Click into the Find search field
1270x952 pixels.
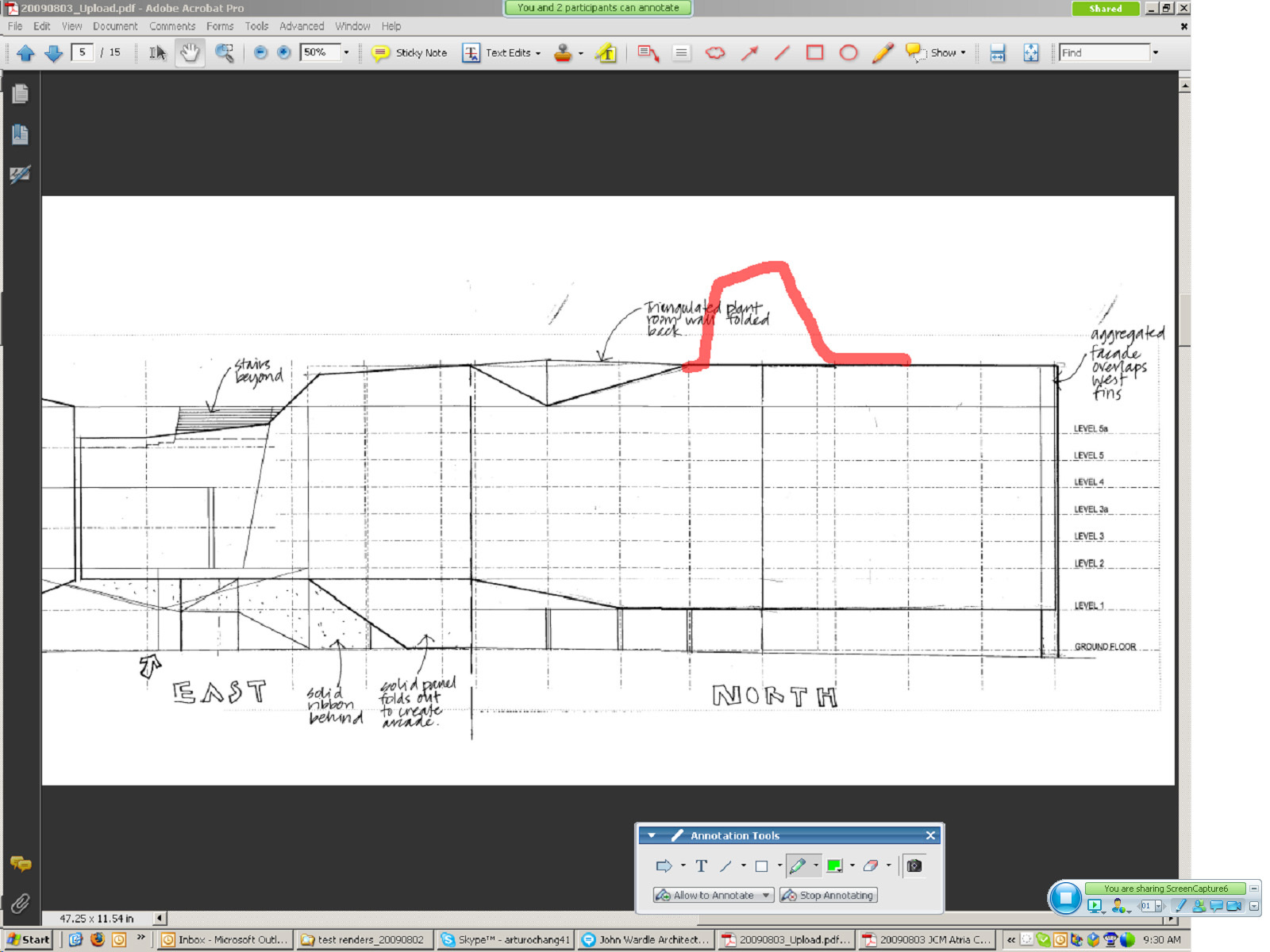point(1104,53)
